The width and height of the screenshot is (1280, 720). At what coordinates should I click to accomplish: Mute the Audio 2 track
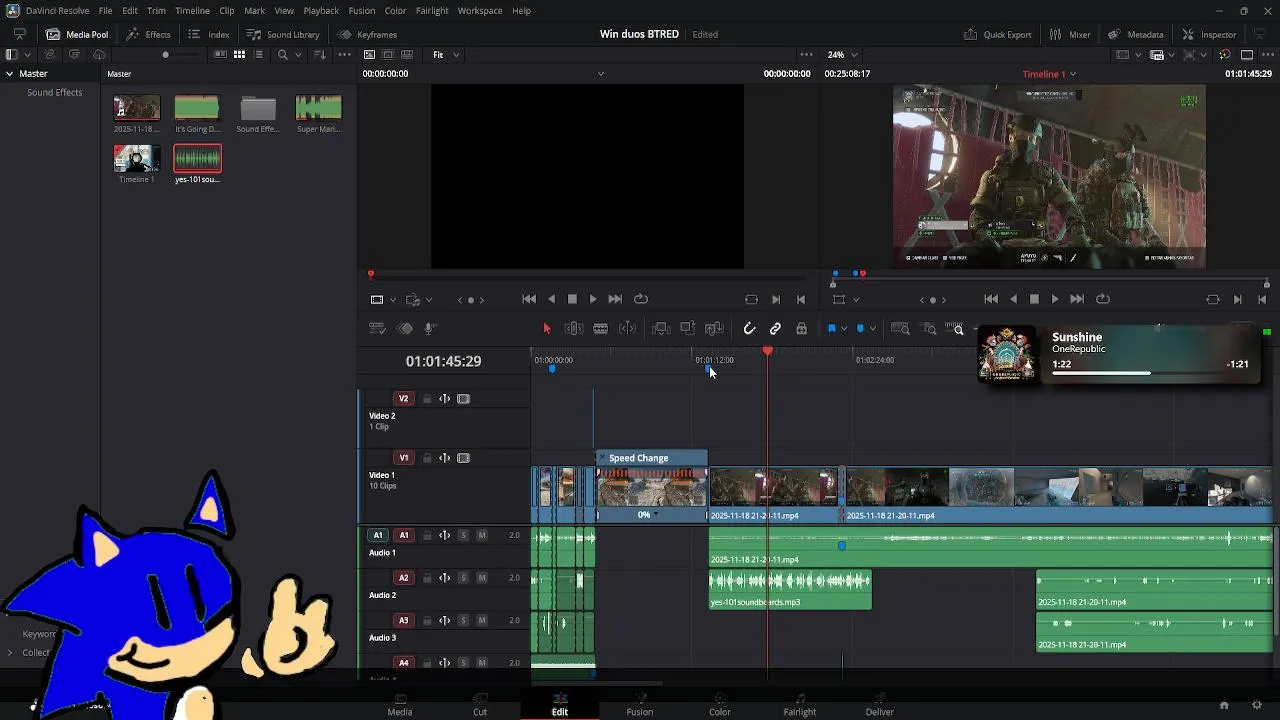point(482,578)
